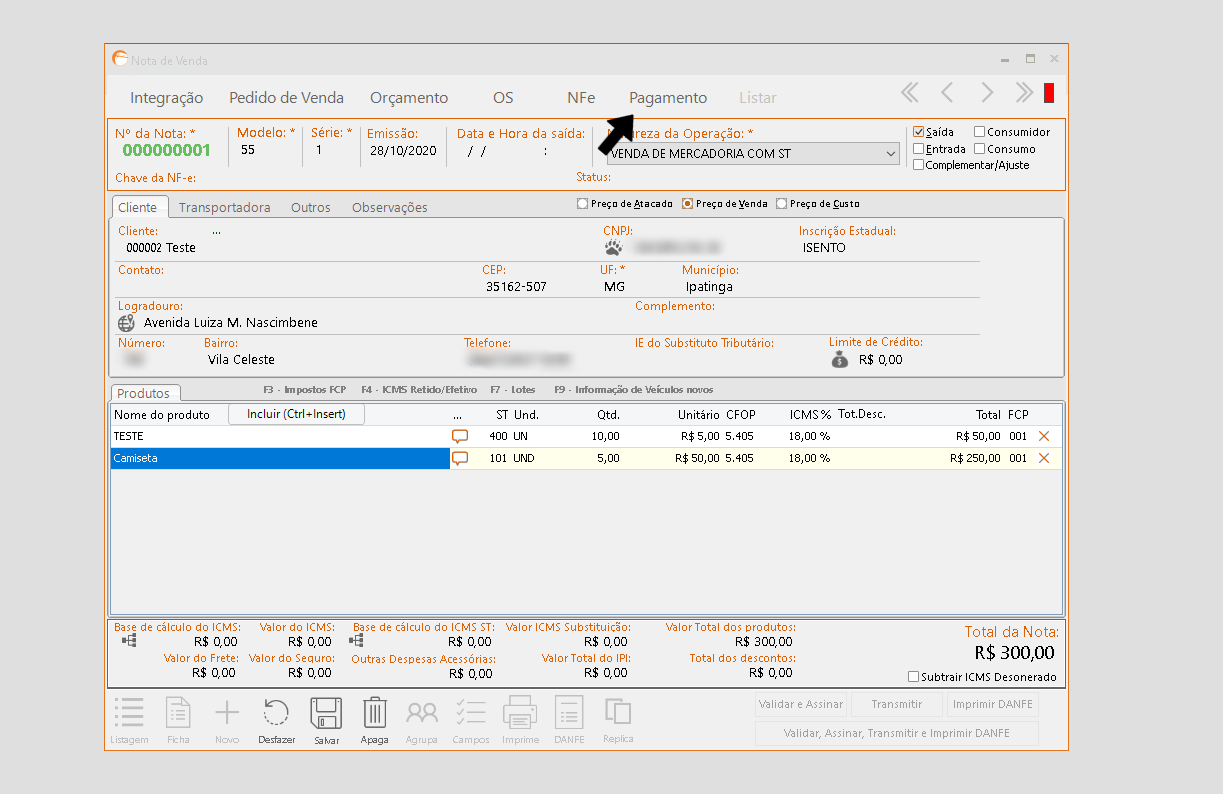
Task: Delete the Camiseta row with red X
Action: click(x=1044, y=458)
